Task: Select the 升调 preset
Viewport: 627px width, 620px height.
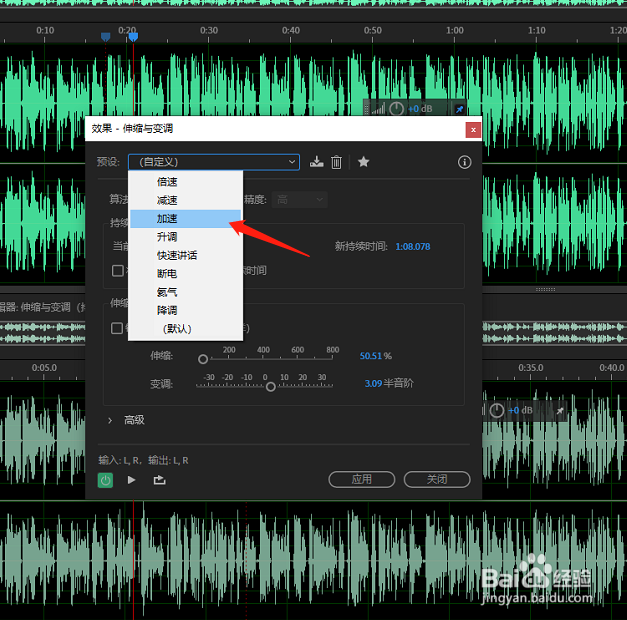Action: pyautogui.click(x=186, y=237)
